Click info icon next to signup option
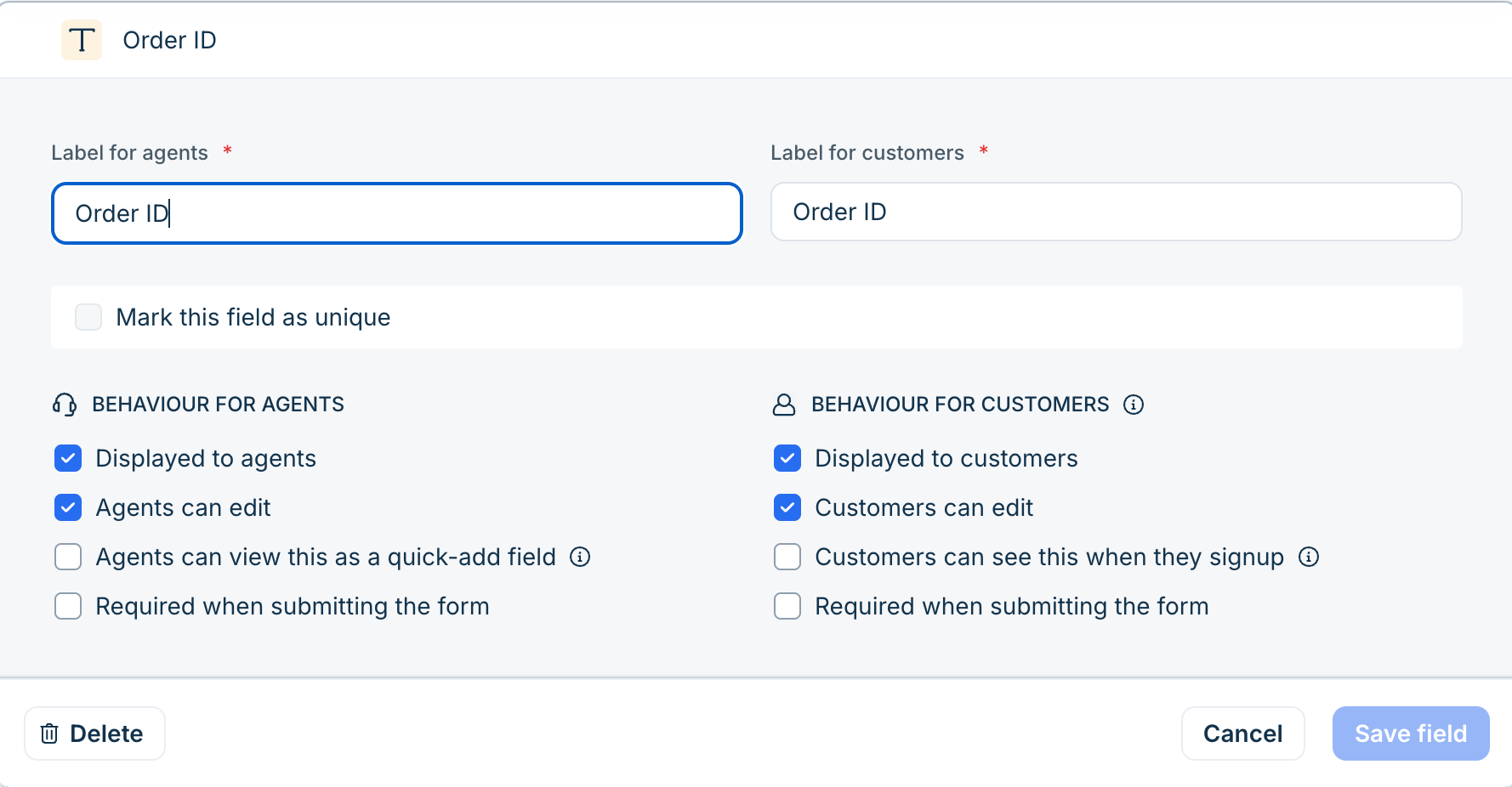Image resolution: width=1512 pixels, height=787 pixels. tap(1309, 557)
